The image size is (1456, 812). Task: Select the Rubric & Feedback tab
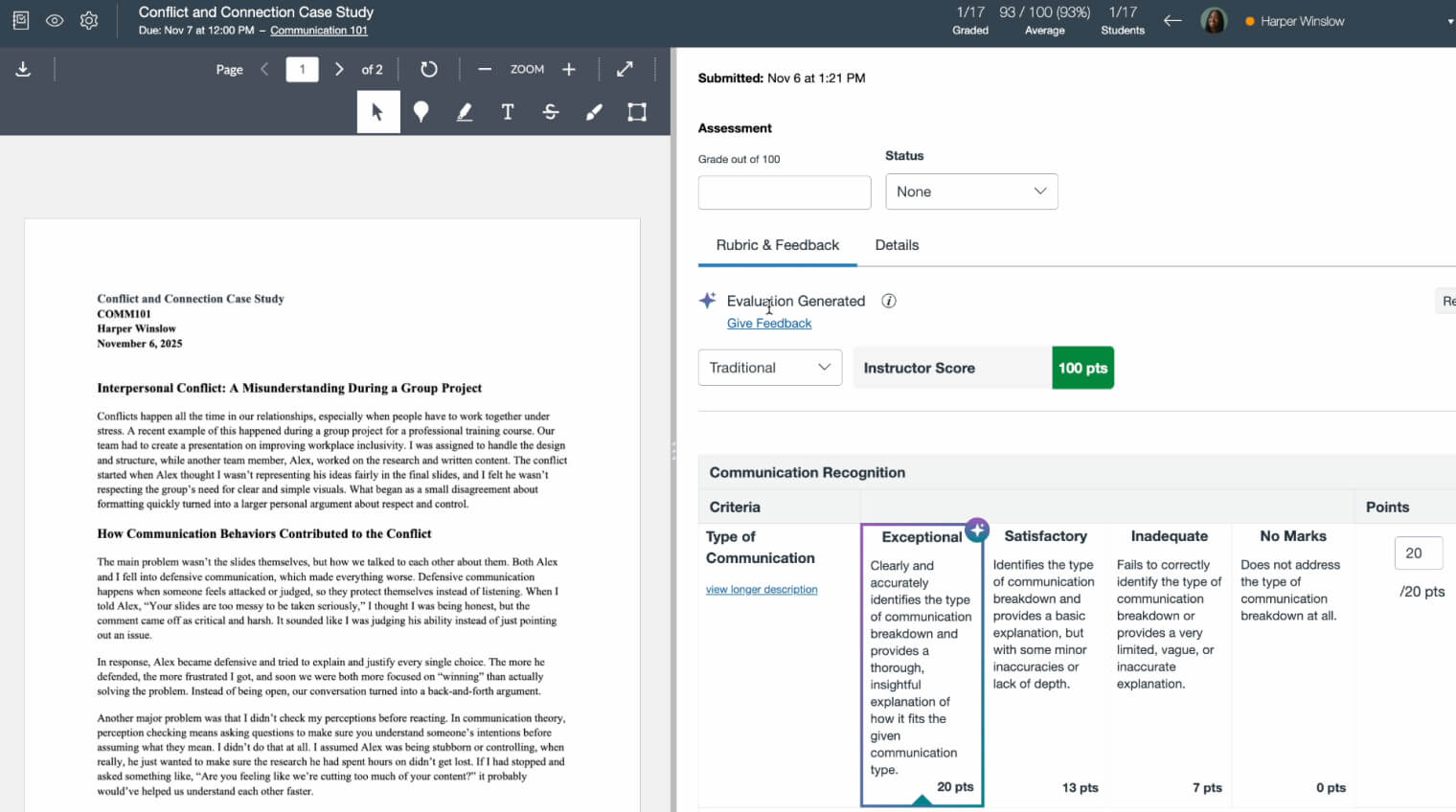click(x=777, y=245)
